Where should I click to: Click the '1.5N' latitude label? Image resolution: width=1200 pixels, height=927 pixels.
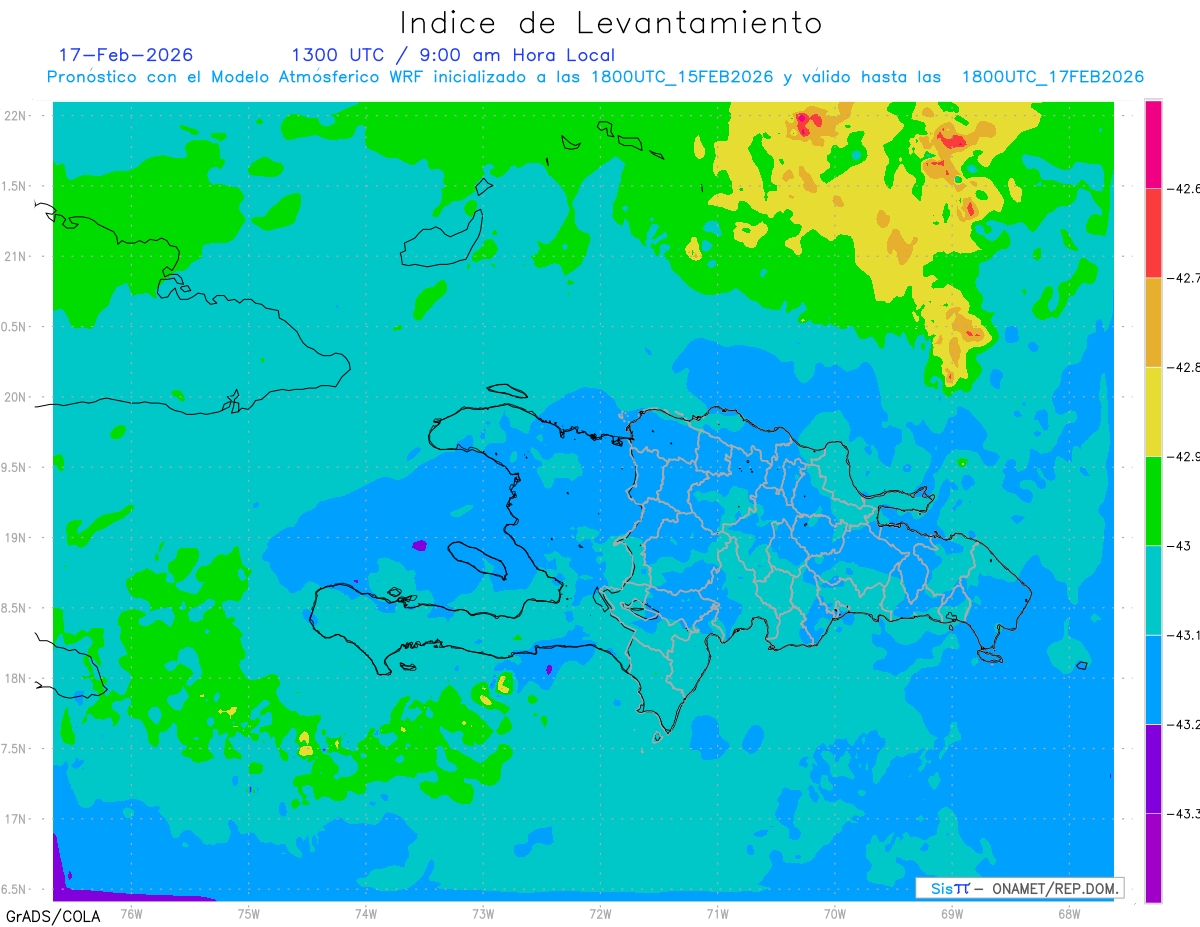[15, 186]
